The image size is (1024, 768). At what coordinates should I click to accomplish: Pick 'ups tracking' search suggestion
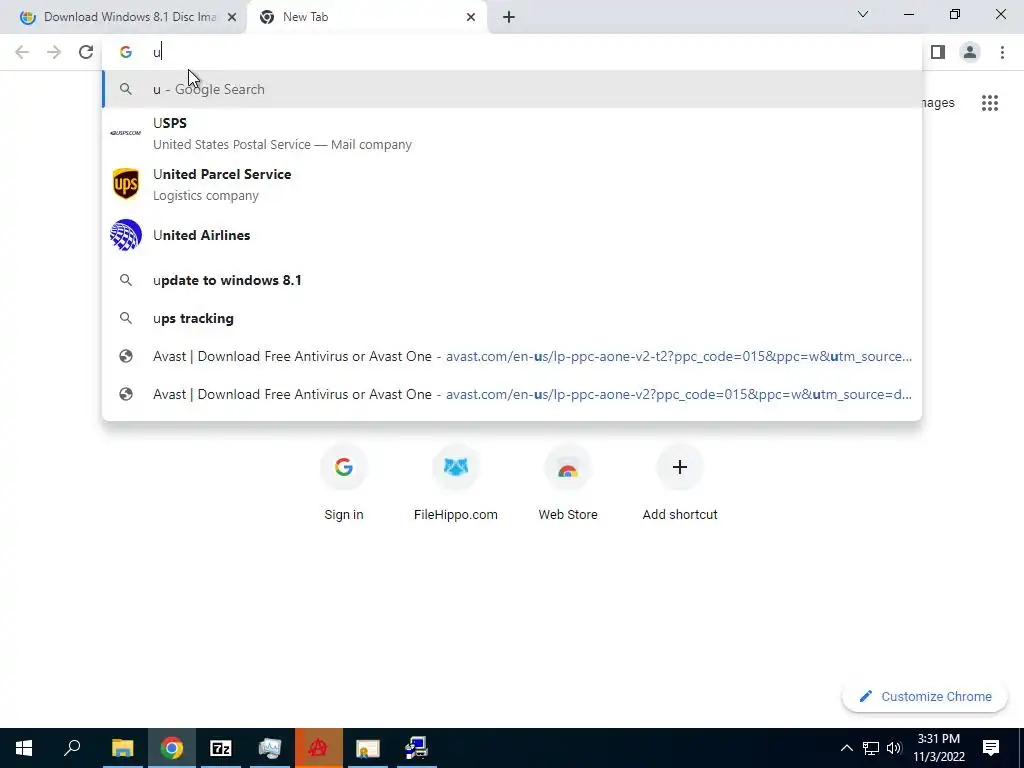point(512,318)
